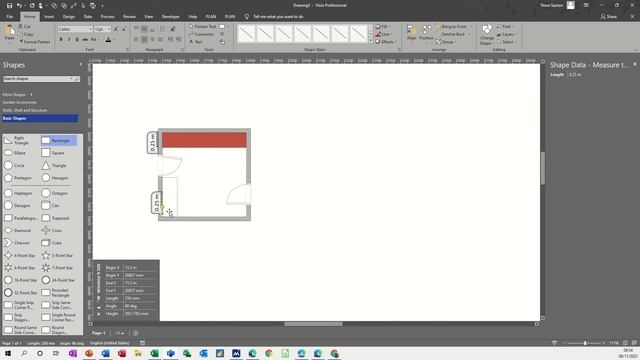
Task: Apply italic formatting
Action: [x=69, y=40]
